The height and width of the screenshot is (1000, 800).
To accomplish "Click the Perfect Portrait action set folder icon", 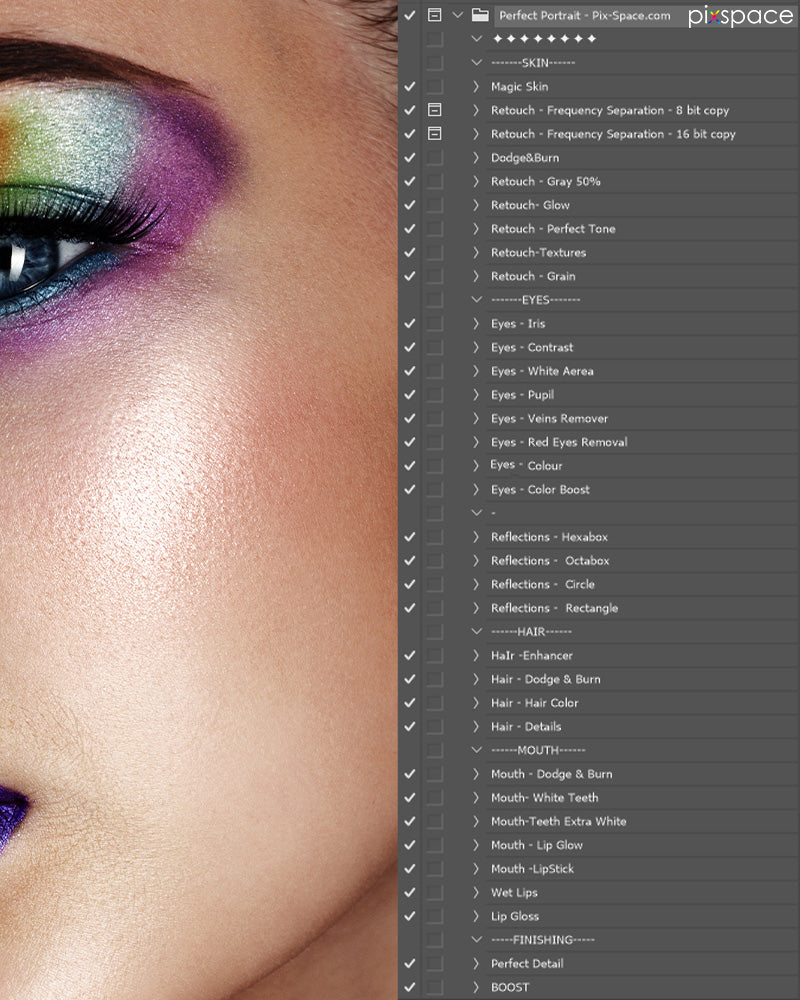I will (x=480, y=15).
